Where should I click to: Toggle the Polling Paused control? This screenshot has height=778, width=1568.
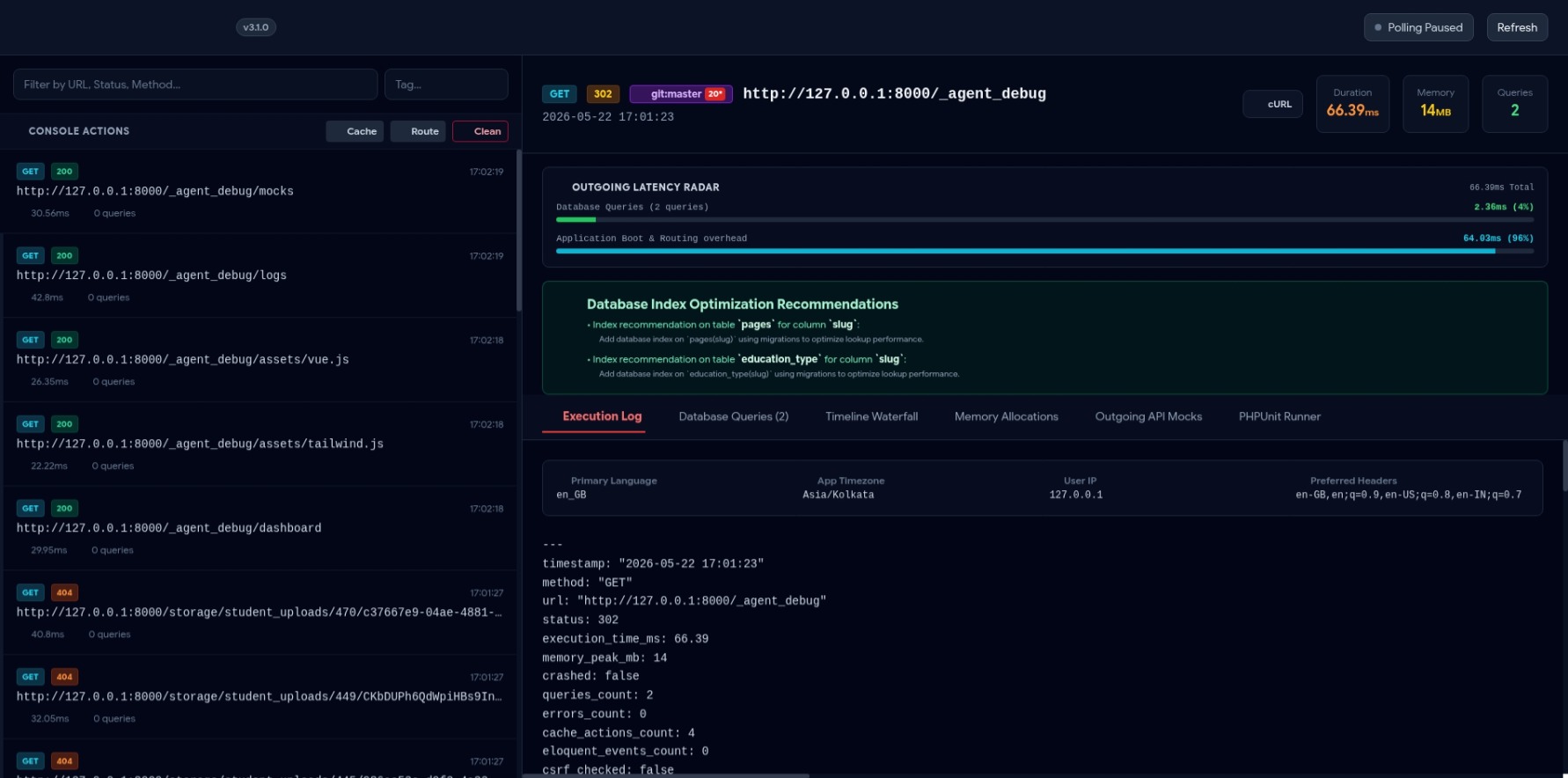(x=1418, y=27)
